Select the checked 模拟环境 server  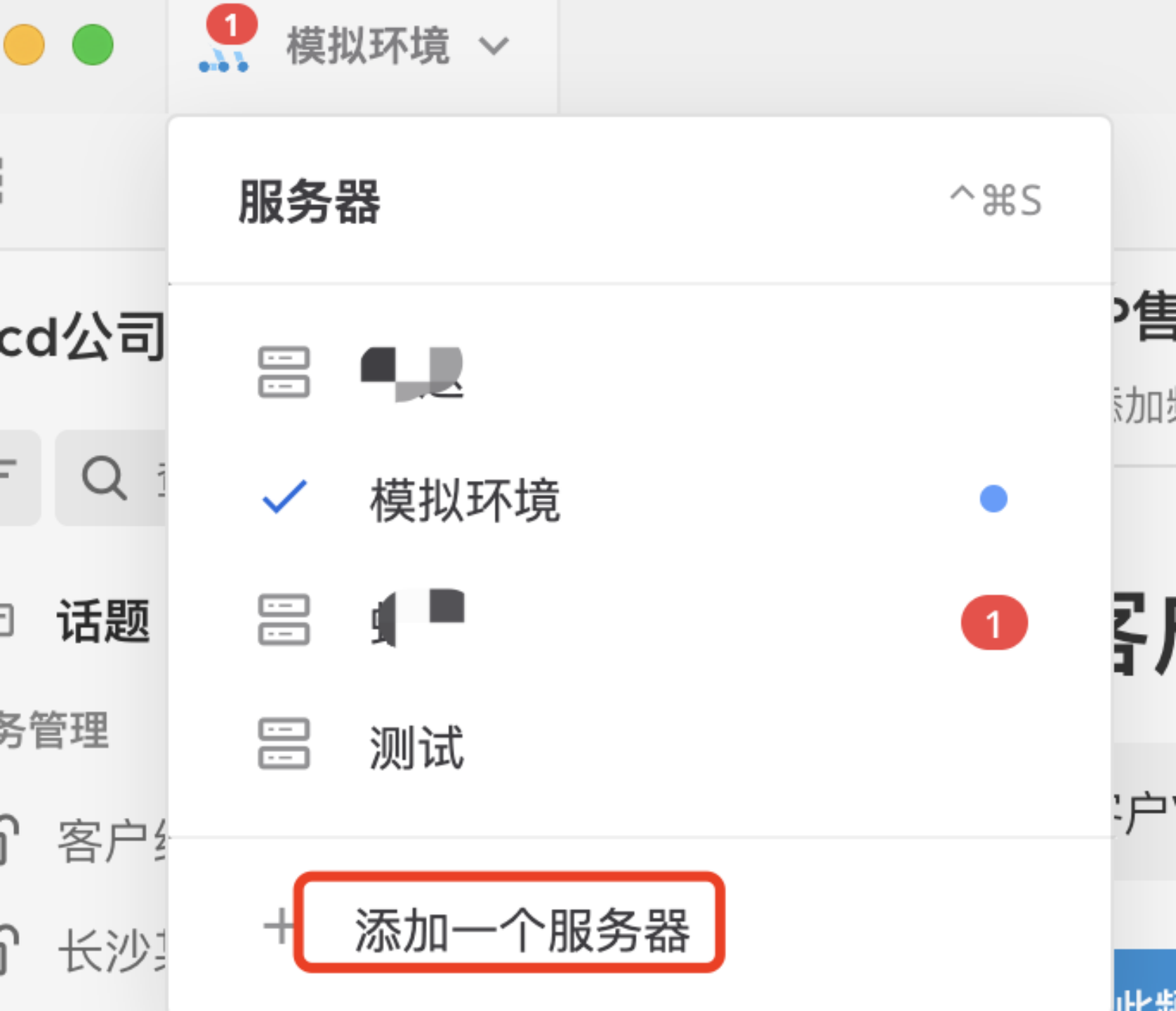click(640, 499)
